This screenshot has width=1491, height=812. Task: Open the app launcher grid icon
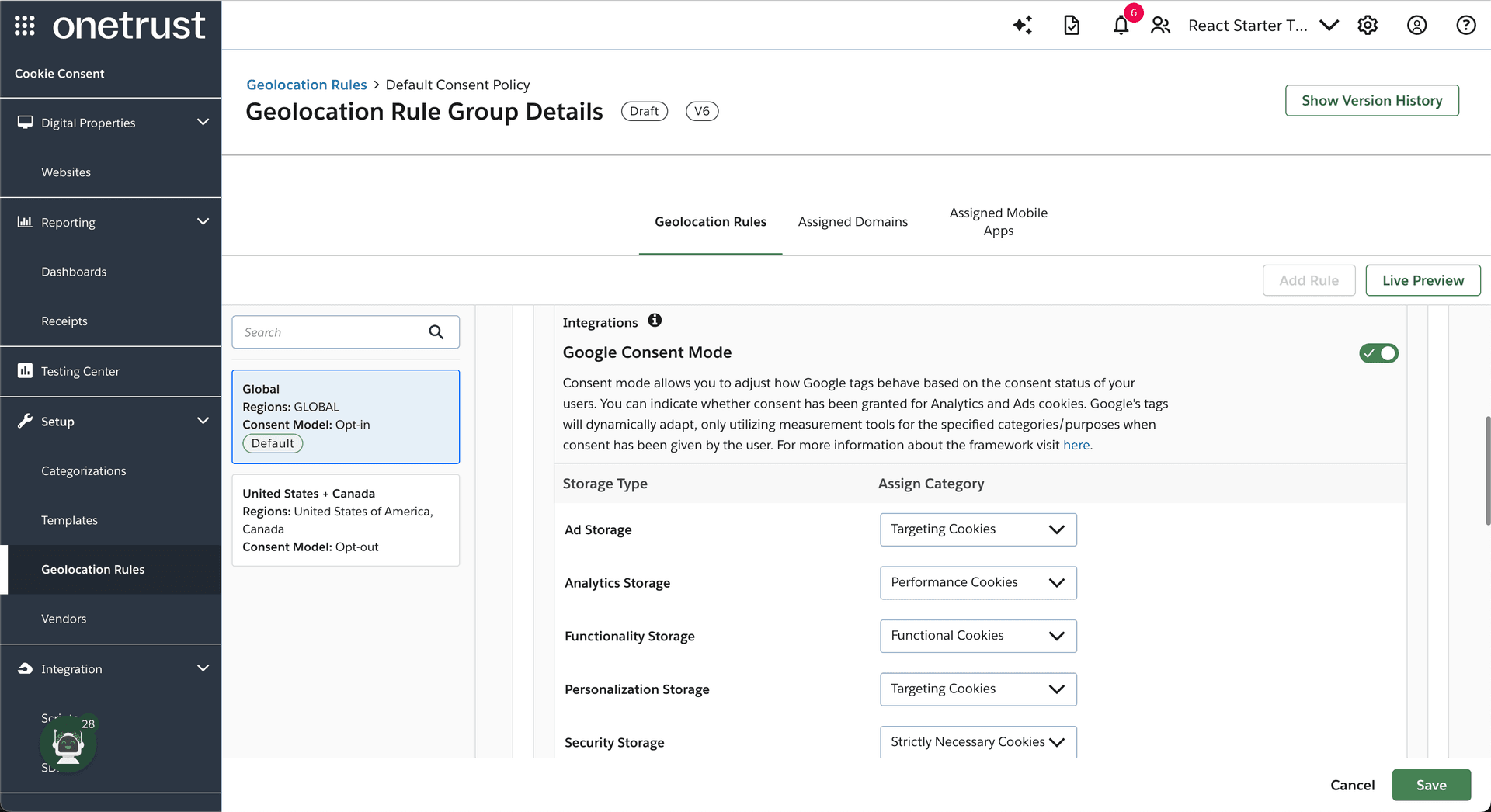24,26
